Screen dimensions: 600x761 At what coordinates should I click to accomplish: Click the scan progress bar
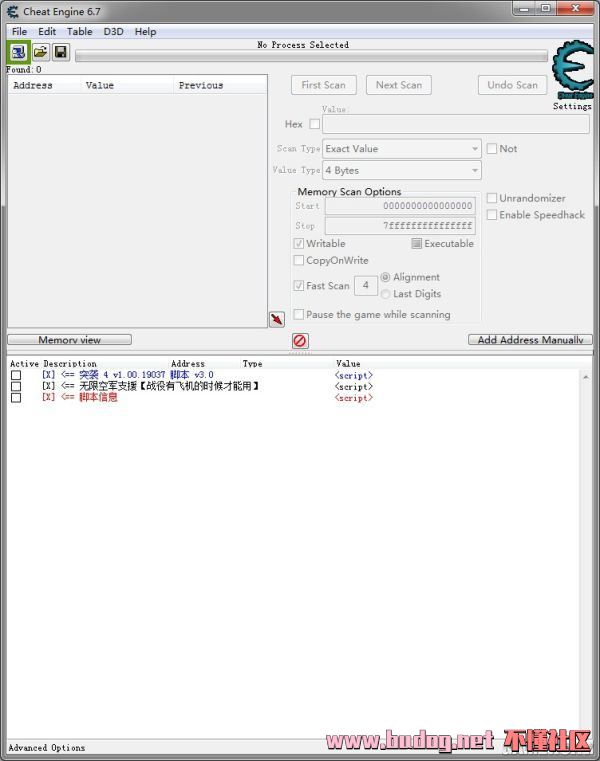coord(311,56)
